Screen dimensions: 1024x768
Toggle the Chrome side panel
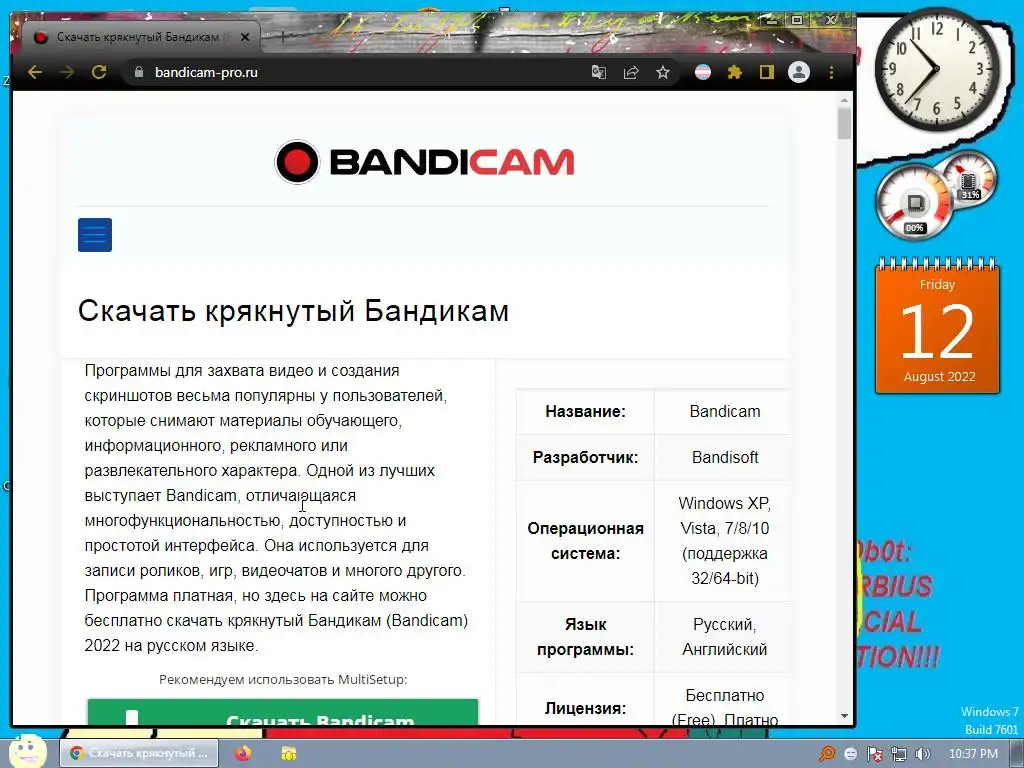pos(767,72)
